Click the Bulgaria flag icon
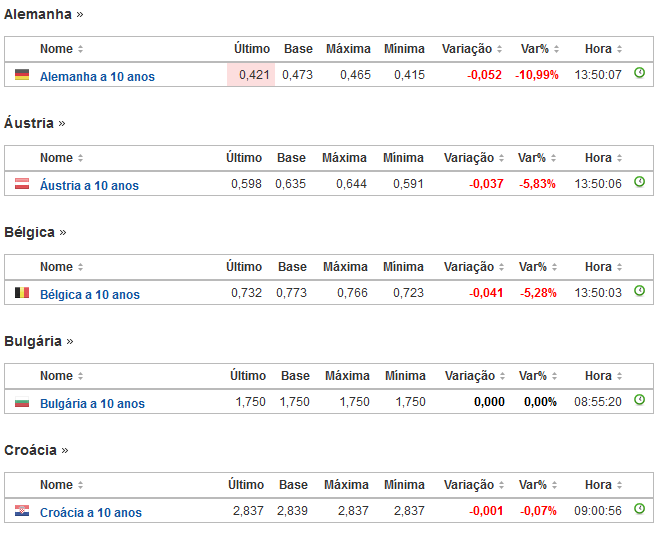 tap(22, 402)
